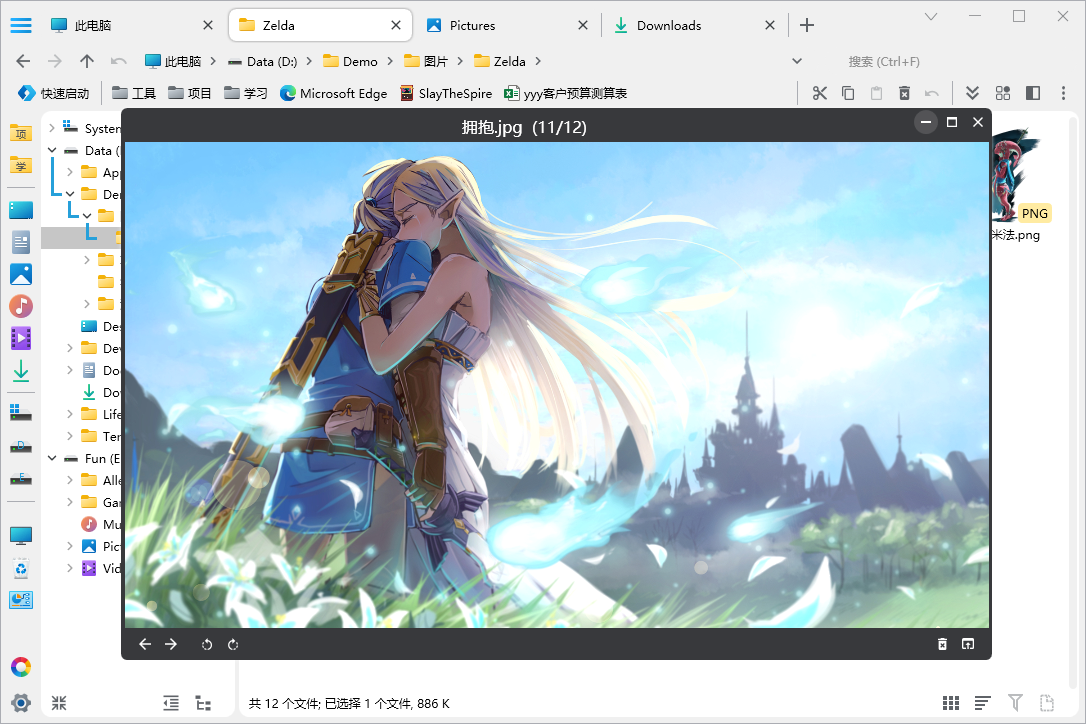Expand breadcrumb chevron after Demo
This screenshot has width=1086, height=724.
pos(390,61)
